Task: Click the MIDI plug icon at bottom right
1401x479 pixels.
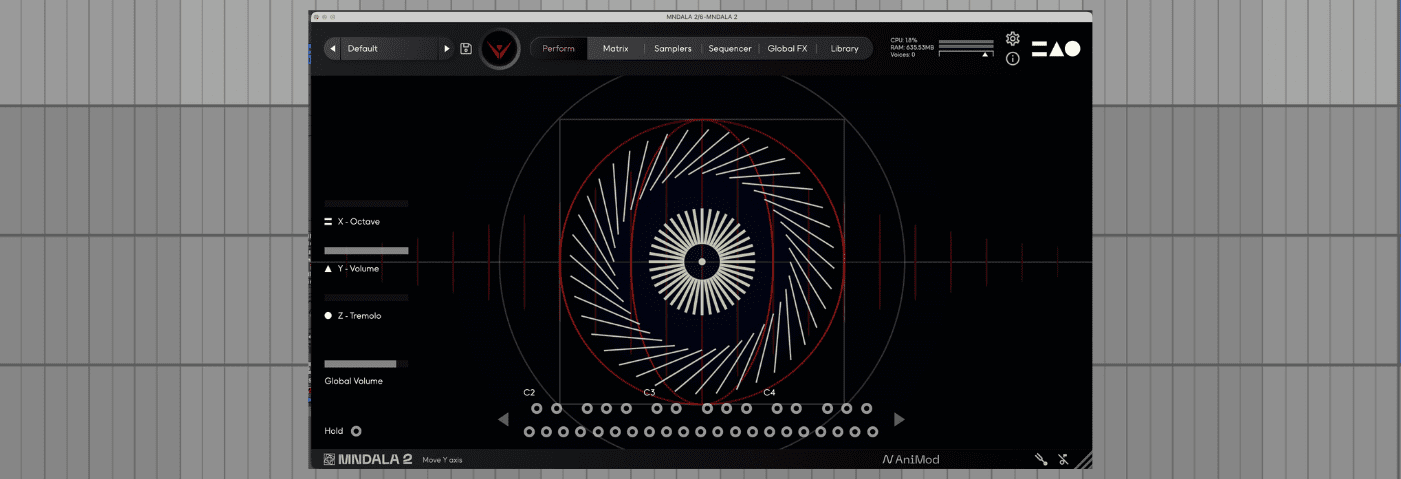Action: coord(1041,460)
